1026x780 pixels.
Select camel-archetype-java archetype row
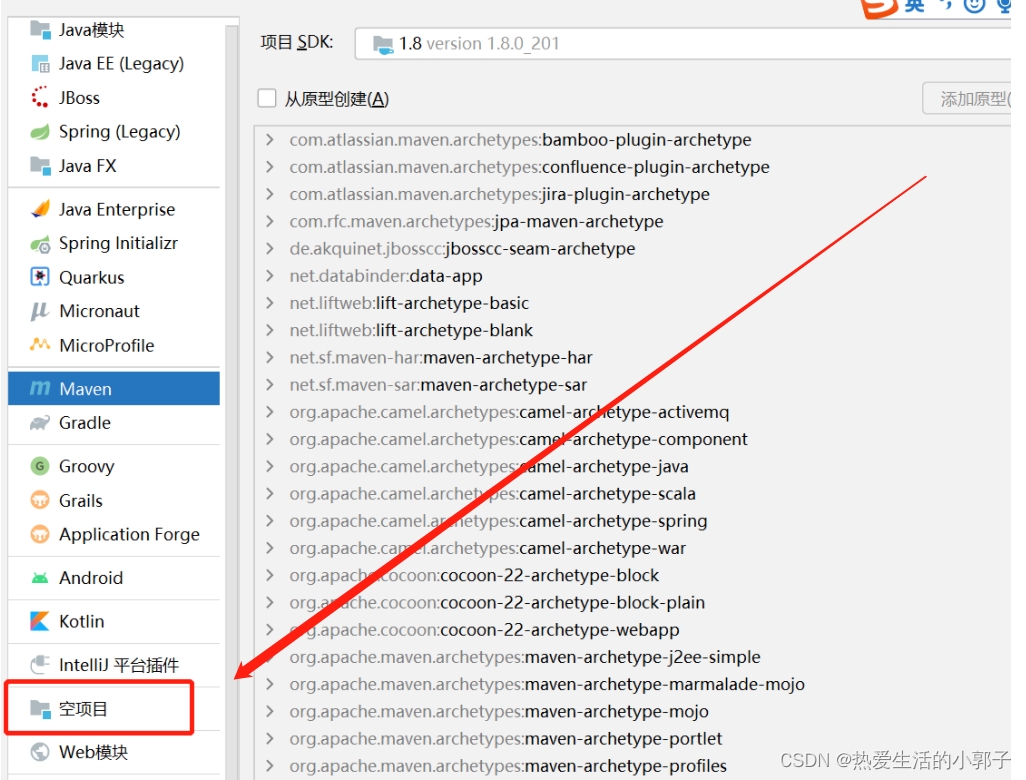[x=631, y=467]
